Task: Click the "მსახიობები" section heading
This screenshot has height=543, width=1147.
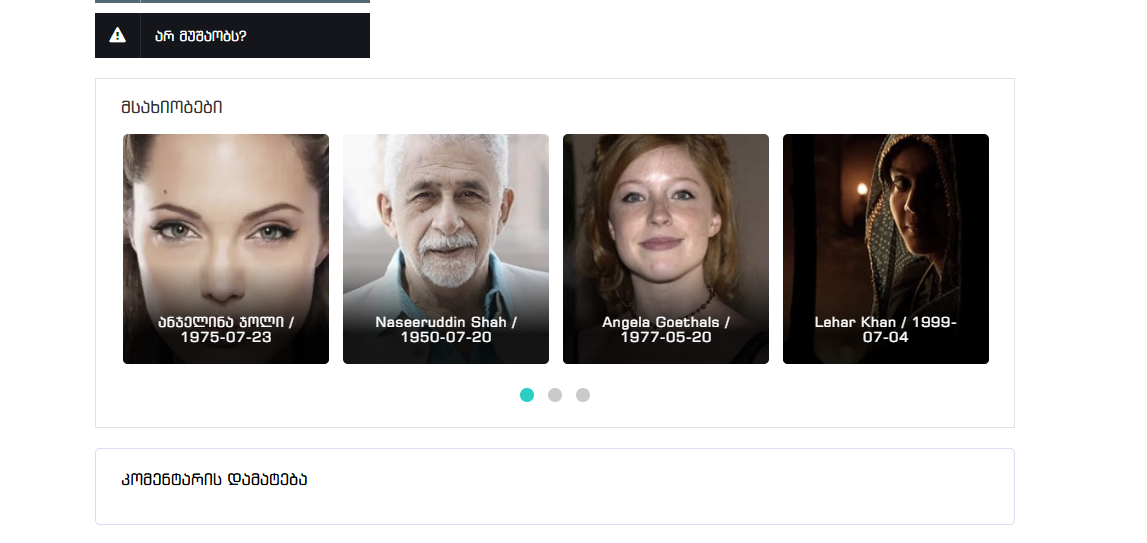Action: (172, 108)
